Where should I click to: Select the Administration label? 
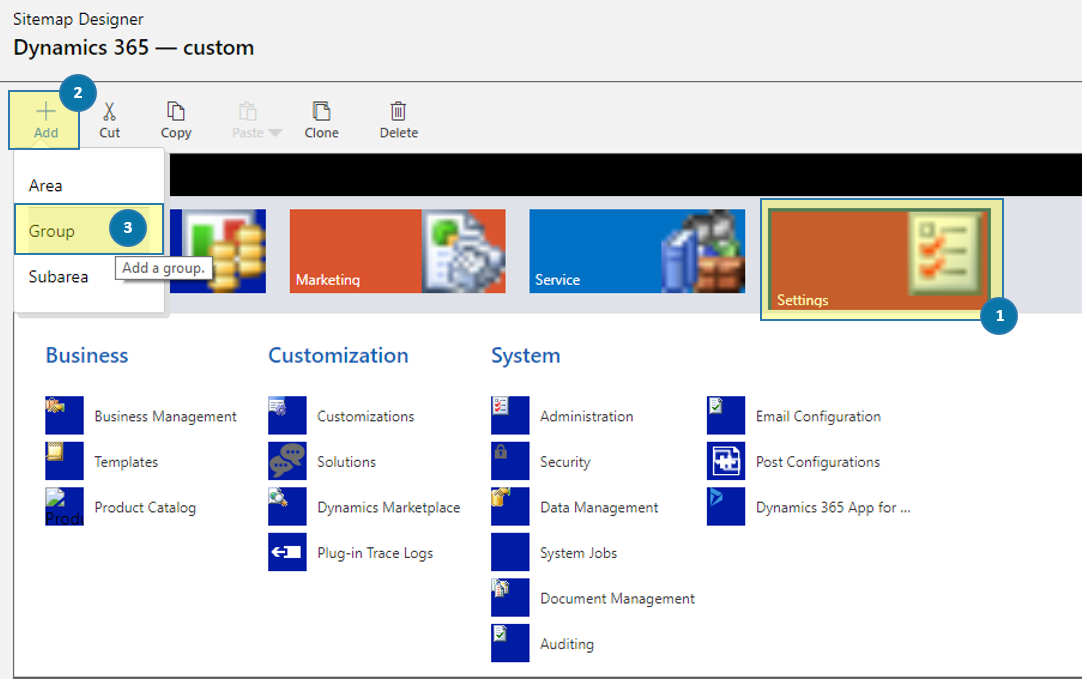click(586, 416)
